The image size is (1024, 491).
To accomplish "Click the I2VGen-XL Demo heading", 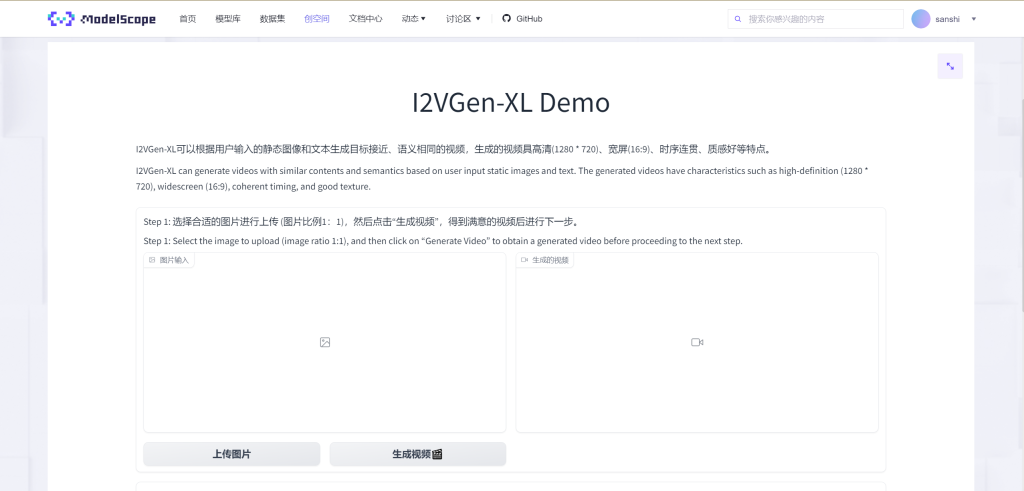I will click(x=511, y=103).
